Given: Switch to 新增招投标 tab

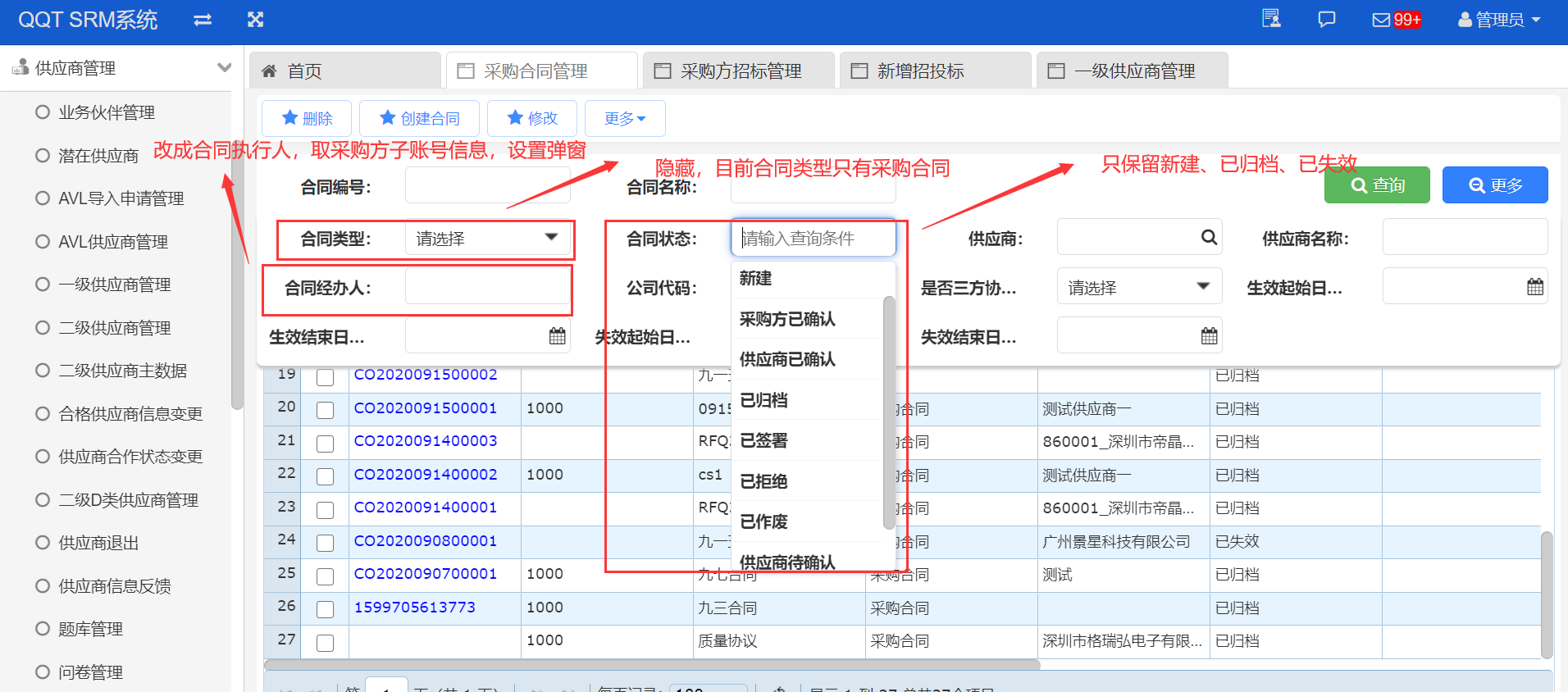Looking at the screenshot, I should point(936,71).
